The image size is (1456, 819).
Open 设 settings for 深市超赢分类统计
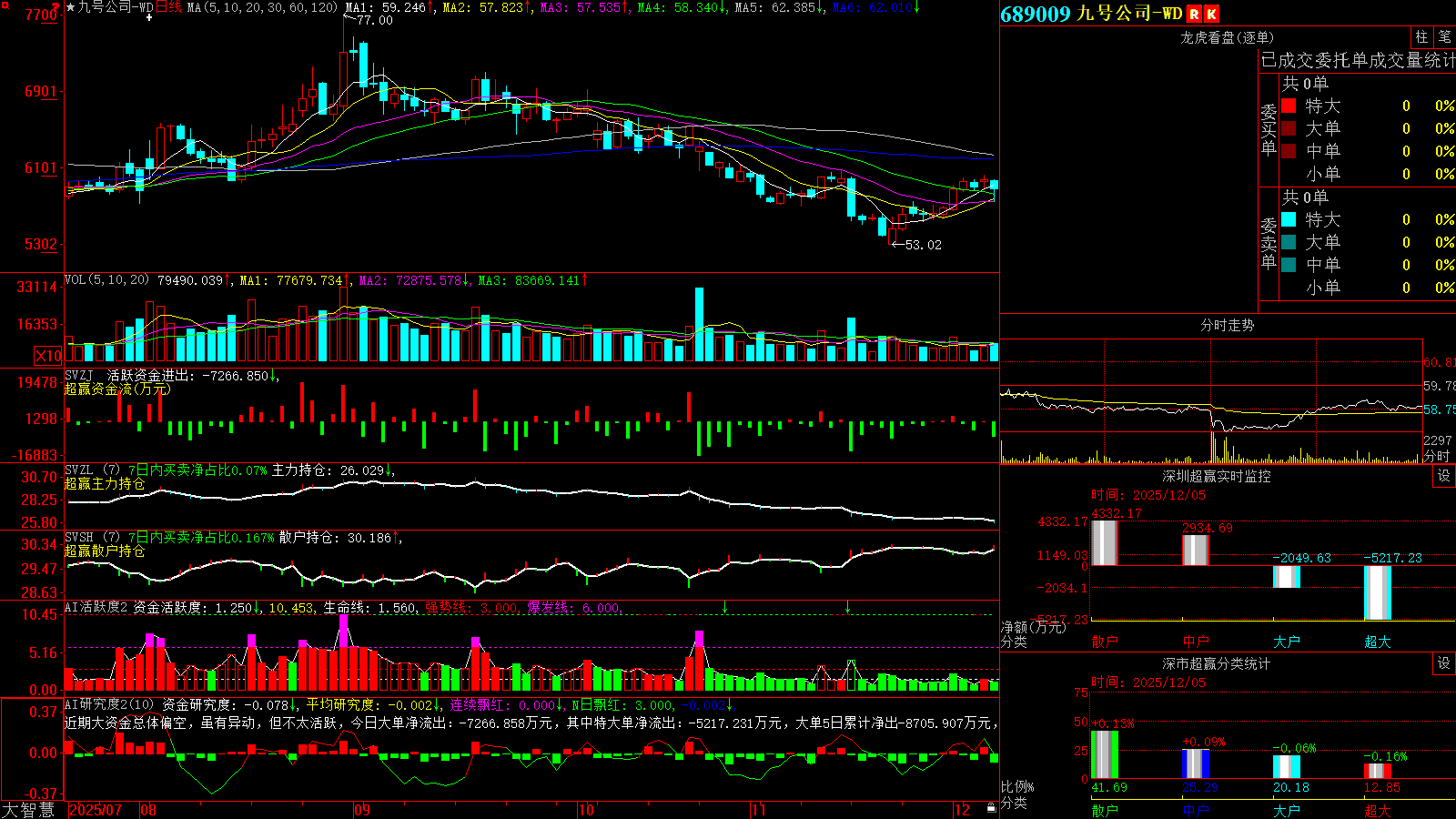(x=1444, y=663)
